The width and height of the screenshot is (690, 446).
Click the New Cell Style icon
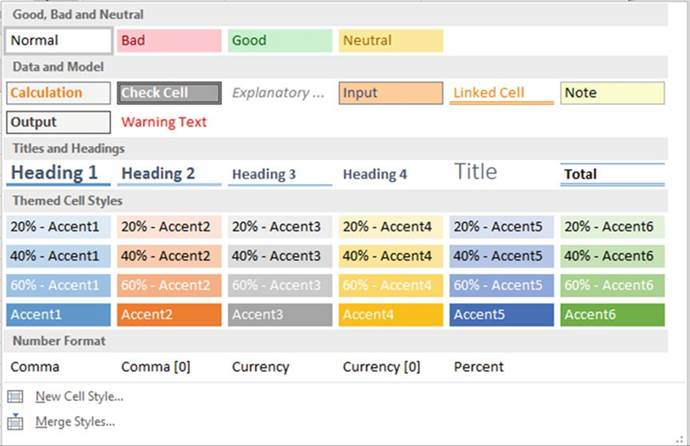click(15, 397)
